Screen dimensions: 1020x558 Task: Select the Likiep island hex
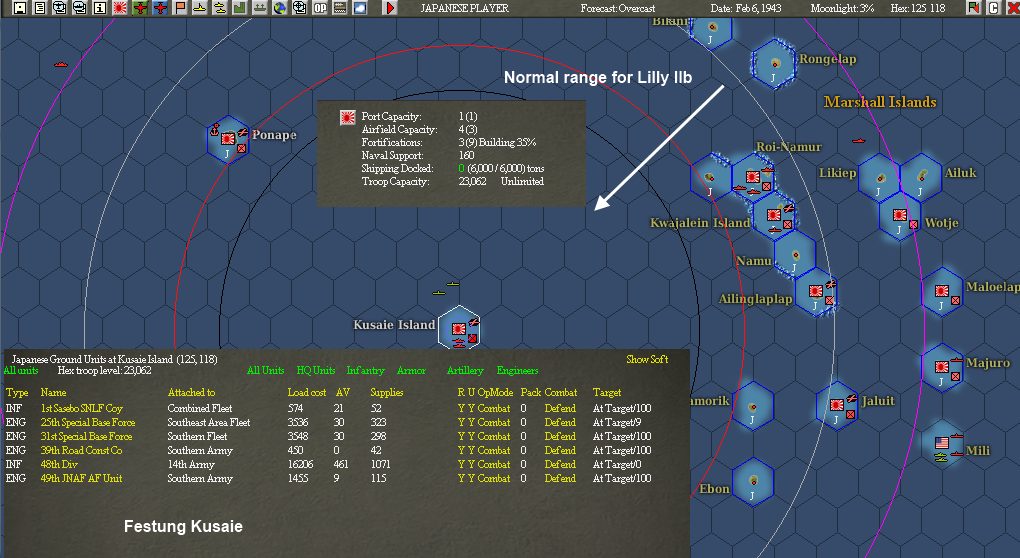pyautogui.click(x=879, y=178)
